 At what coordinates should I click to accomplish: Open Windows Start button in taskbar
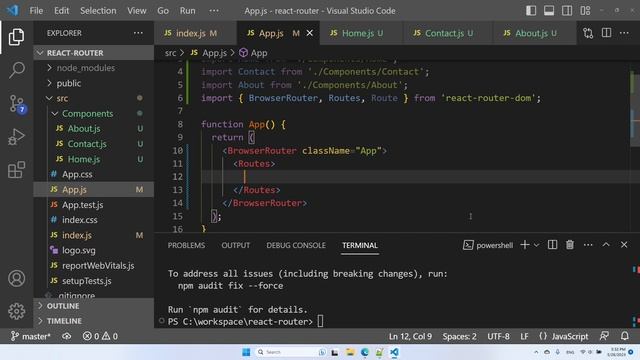pyautogui.click(x=246, y=352)
